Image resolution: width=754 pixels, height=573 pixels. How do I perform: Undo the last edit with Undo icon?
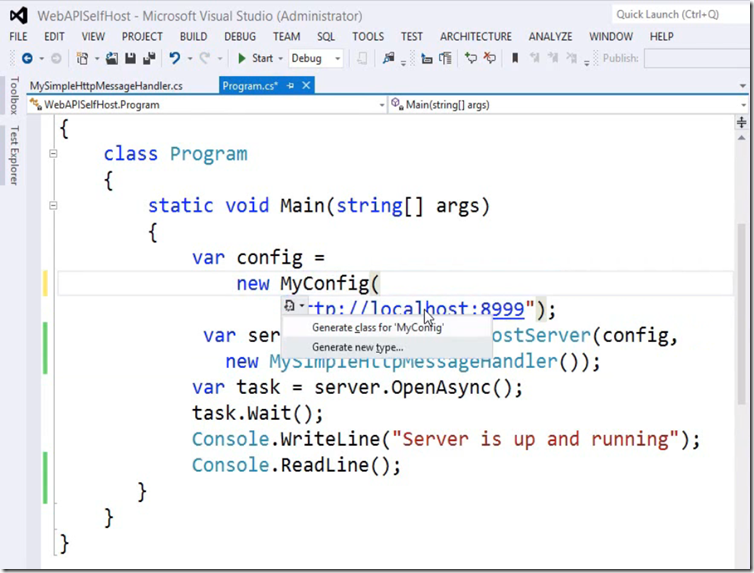pos(174,59)
